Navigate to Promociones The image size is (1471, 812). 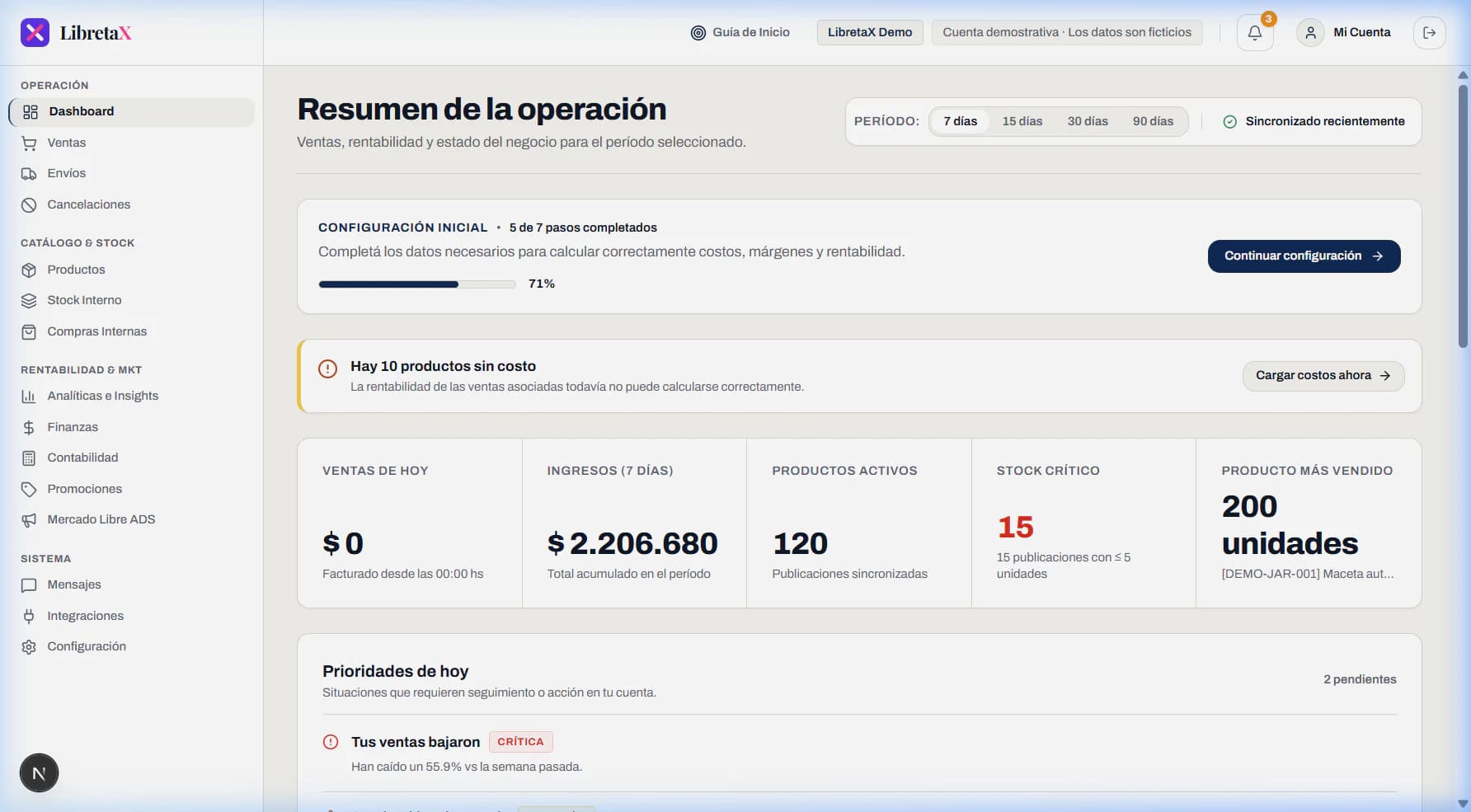[132, 490]
